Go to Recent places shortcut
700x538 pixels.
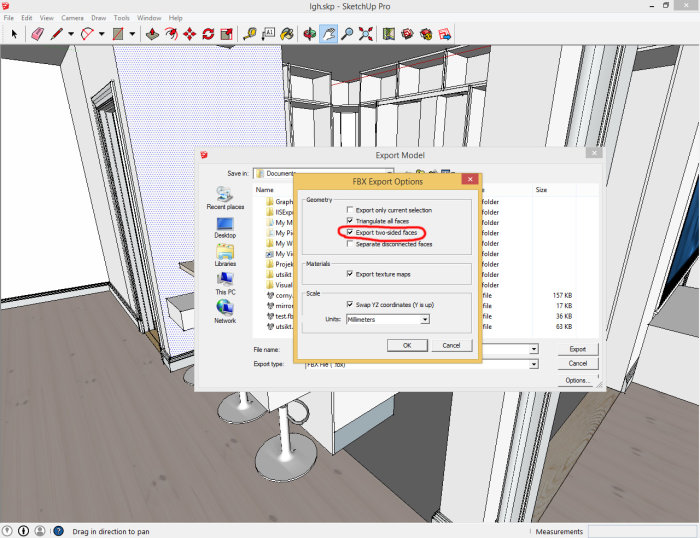(x=225, y=198)
